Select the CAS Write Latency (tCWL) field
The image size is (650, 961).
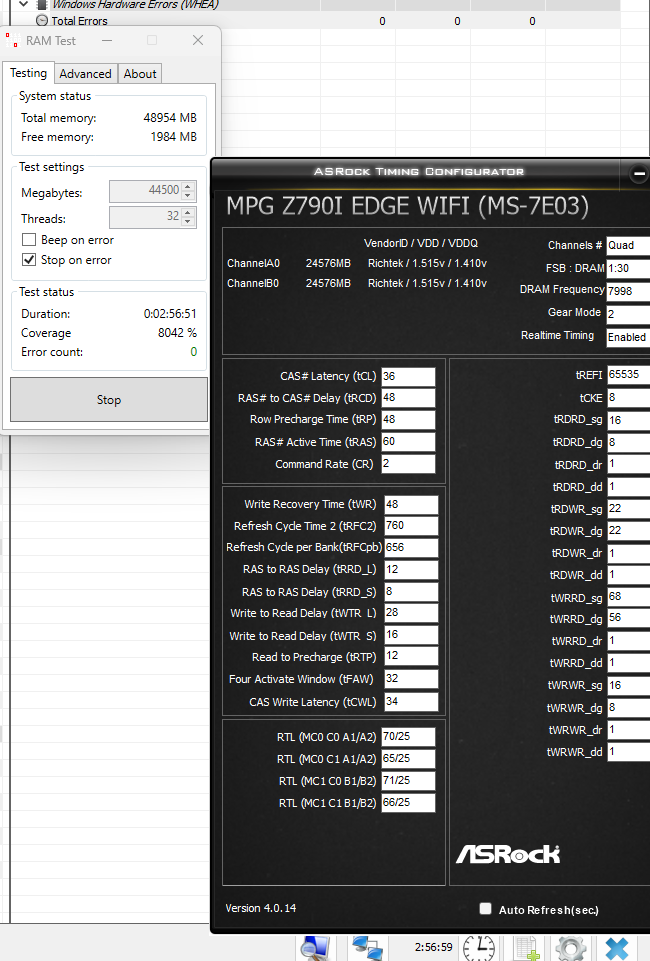[411, 702]
